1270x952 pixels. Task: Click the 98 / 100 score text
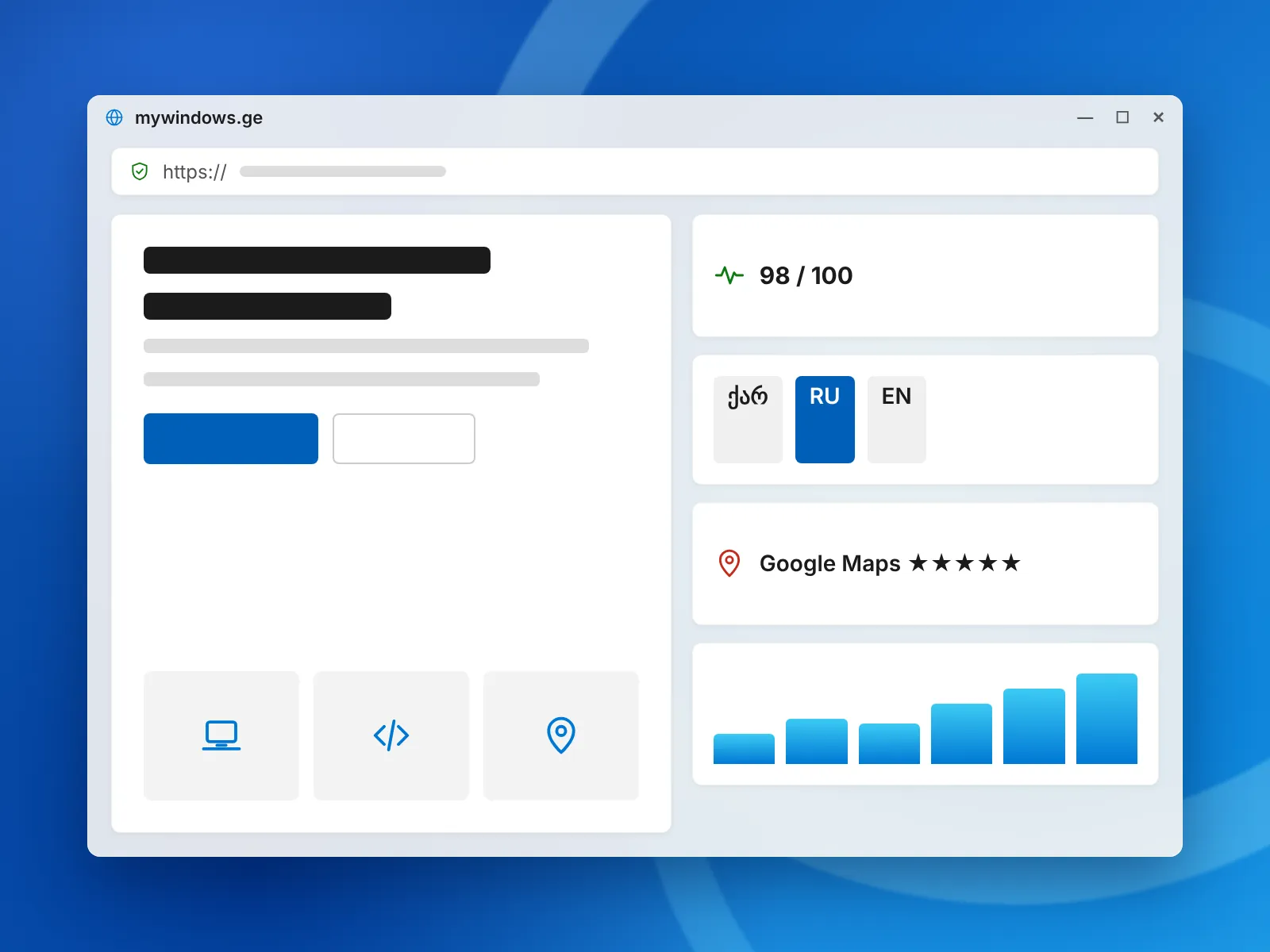(806, 275)
